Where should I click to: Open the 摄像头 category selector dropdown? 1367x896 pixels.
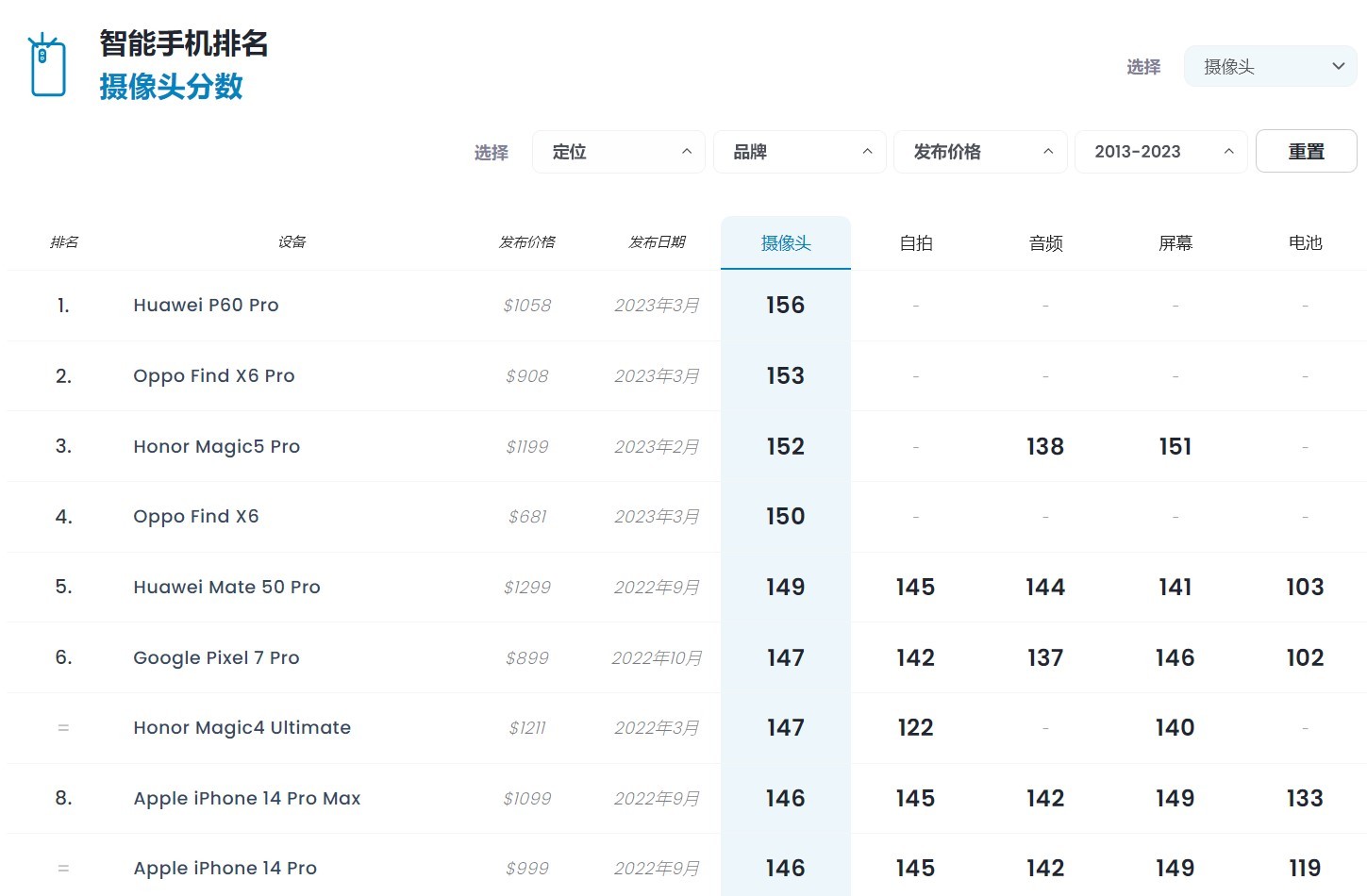[x=1270, y=67]
